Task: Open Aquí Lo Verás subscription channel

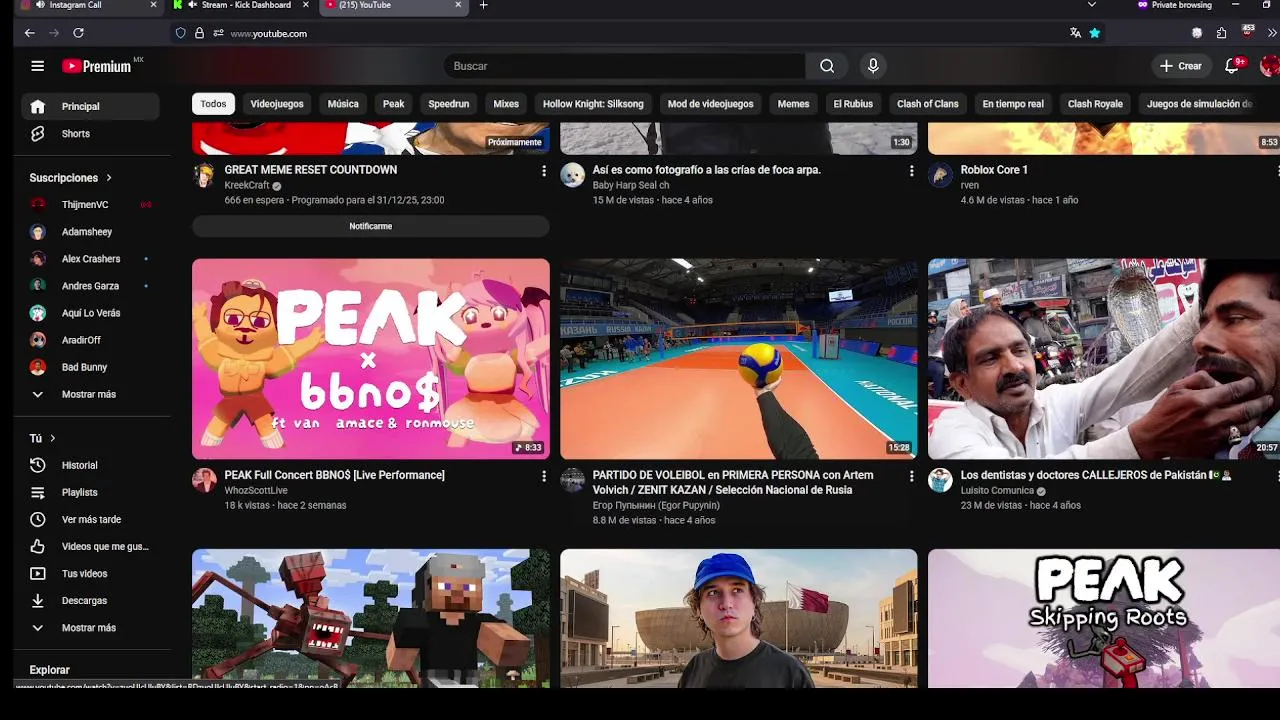Action: click(x=90, y=313)
